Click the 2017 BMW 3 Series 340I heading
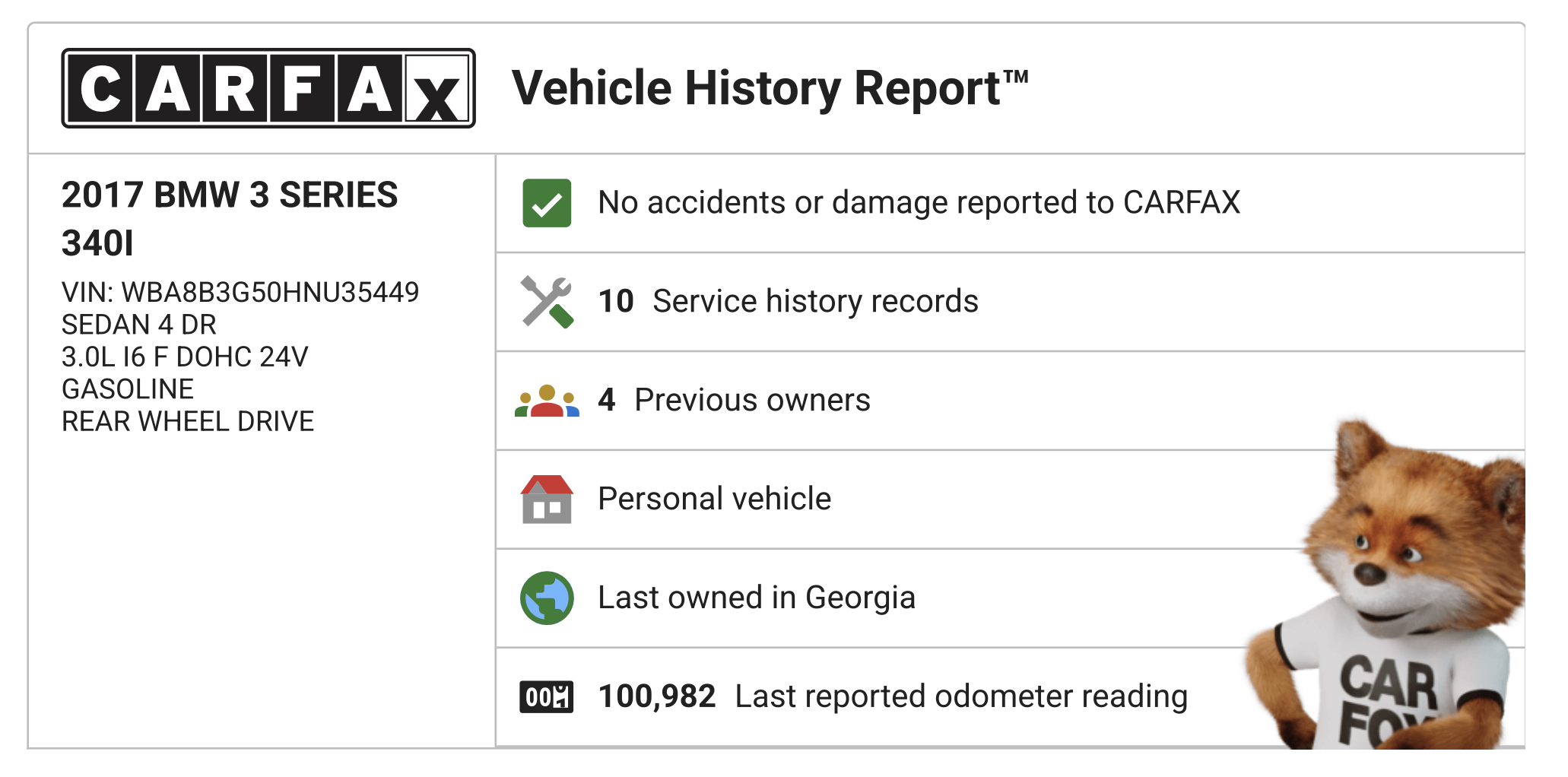 click(x=230, y=219)
